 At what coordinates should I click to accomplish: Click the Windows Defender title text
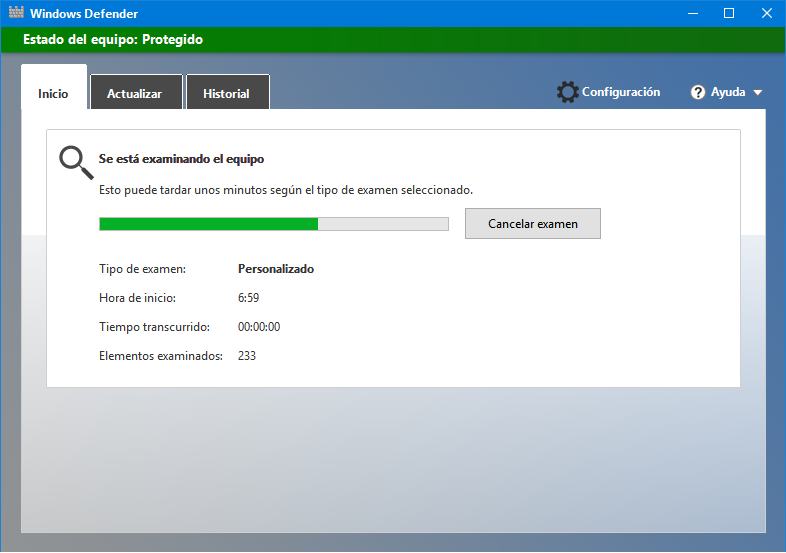click(84, 14)
